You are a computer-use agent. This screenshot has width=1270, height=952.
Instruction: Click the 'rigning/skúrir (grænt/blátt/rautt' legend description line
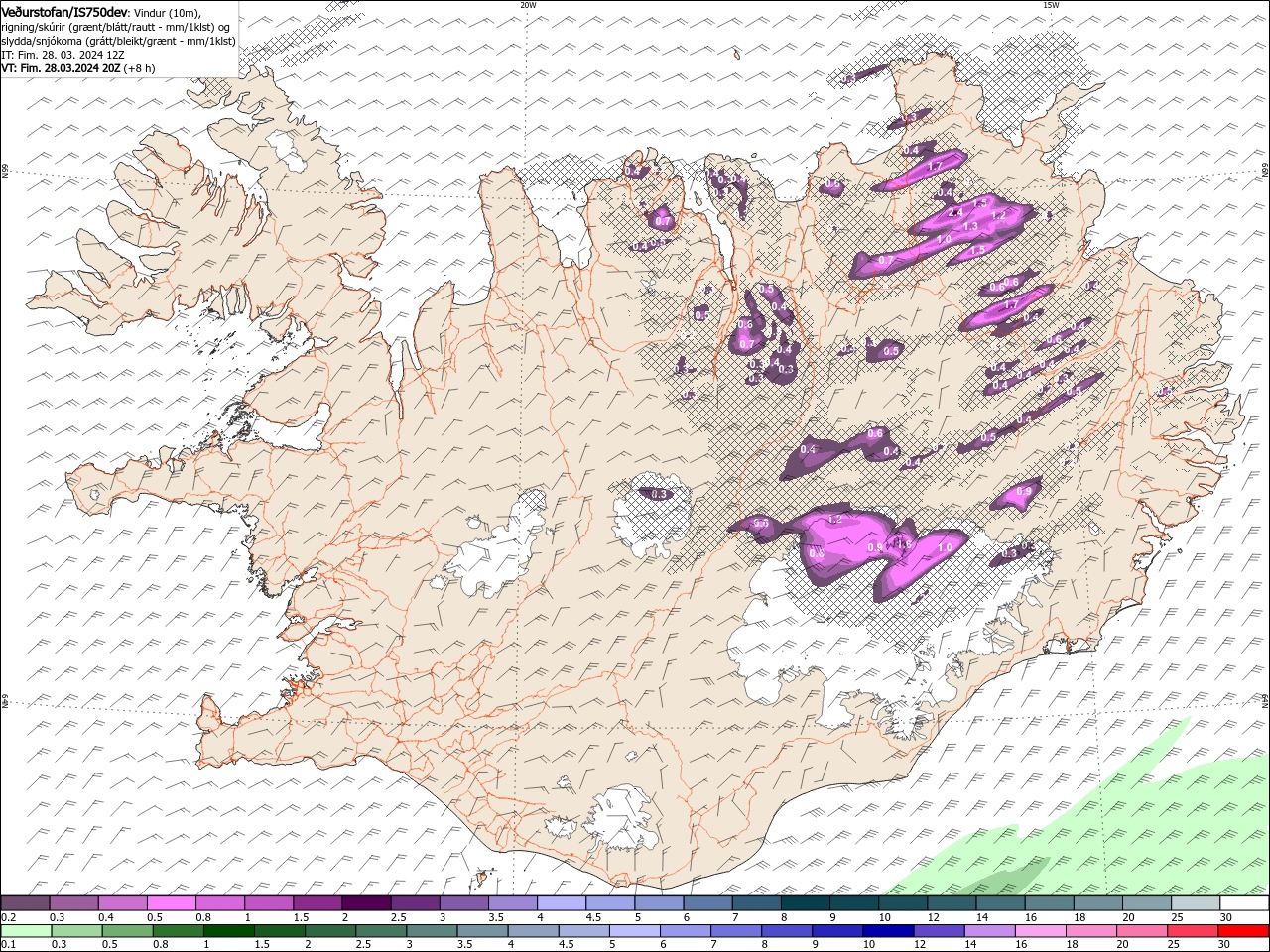point(116,26)
